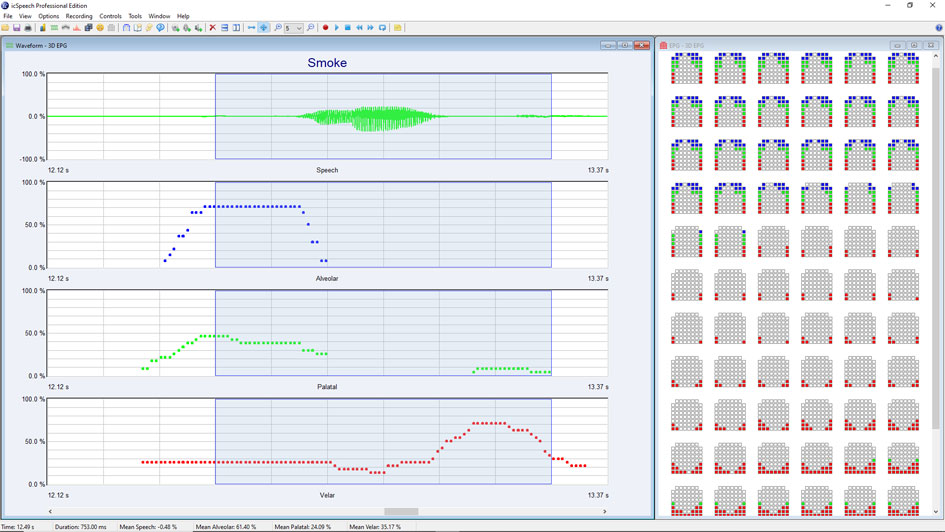
Task: Click the Fast Forward toolbar icon
Action: [x=371, y=28]
